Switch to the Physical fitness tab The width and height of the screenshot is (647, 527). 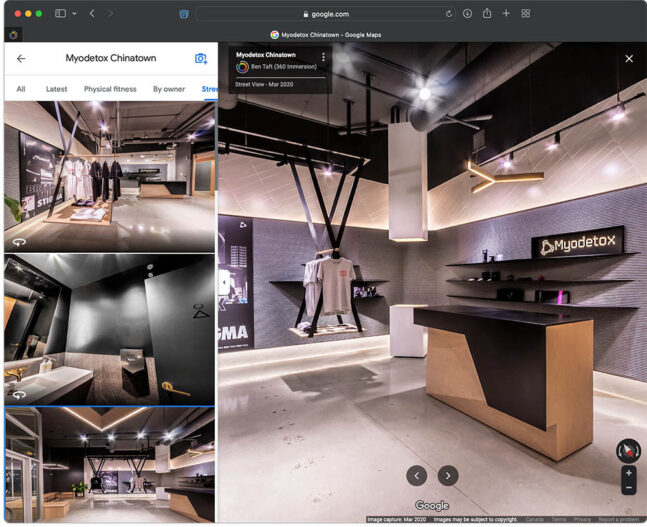pos(110,89)
